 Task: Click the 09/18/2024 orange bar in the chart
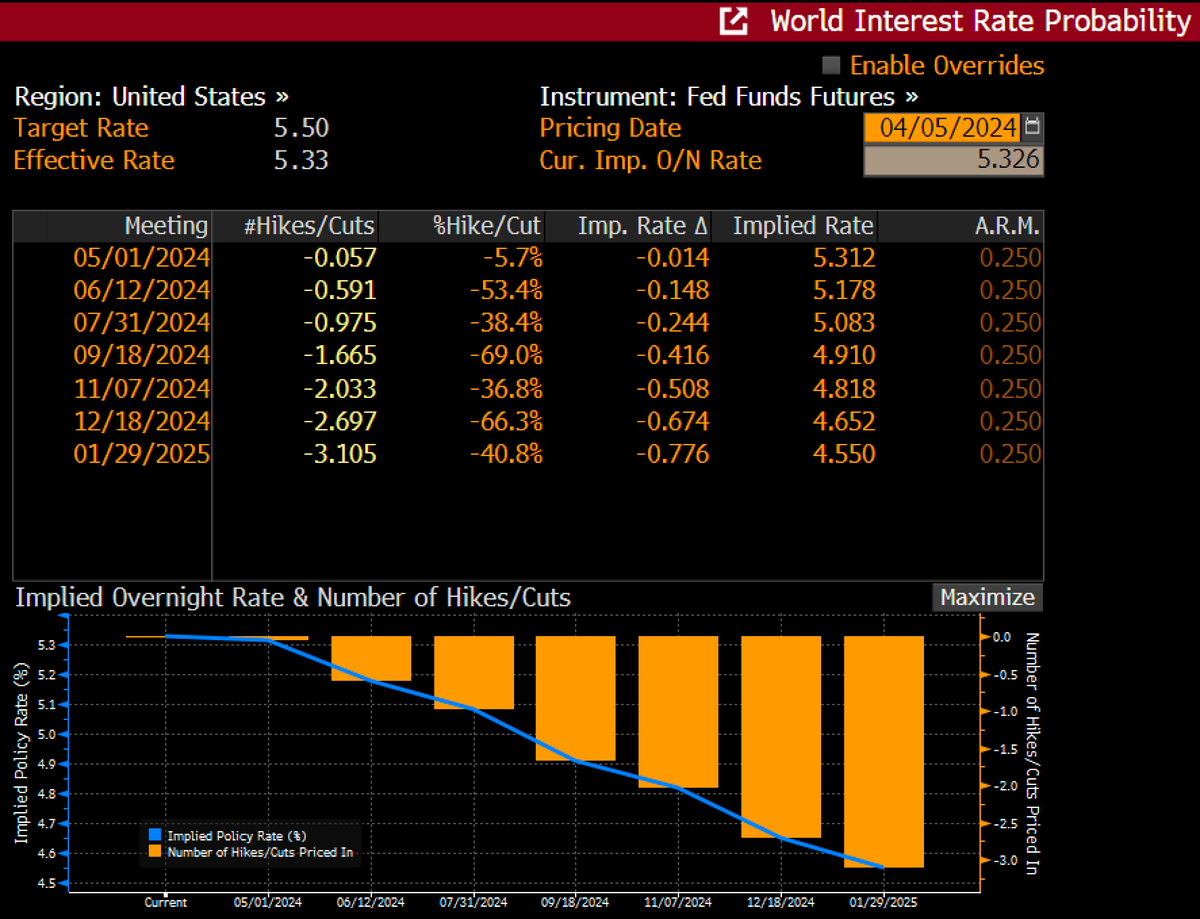click(575, 700)
